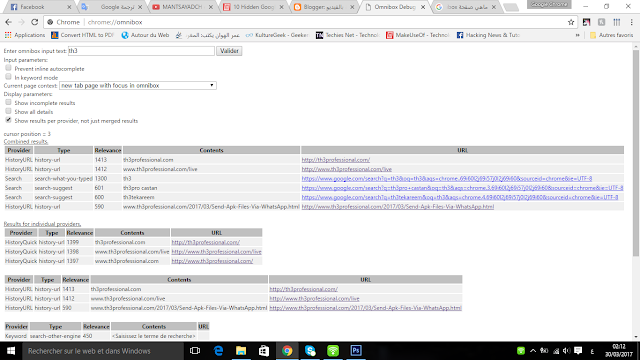The height and width of the screenshot is (360, 640).
Task: Open the MakeUseOf bookmark
Action: click(x=418, y=35)
